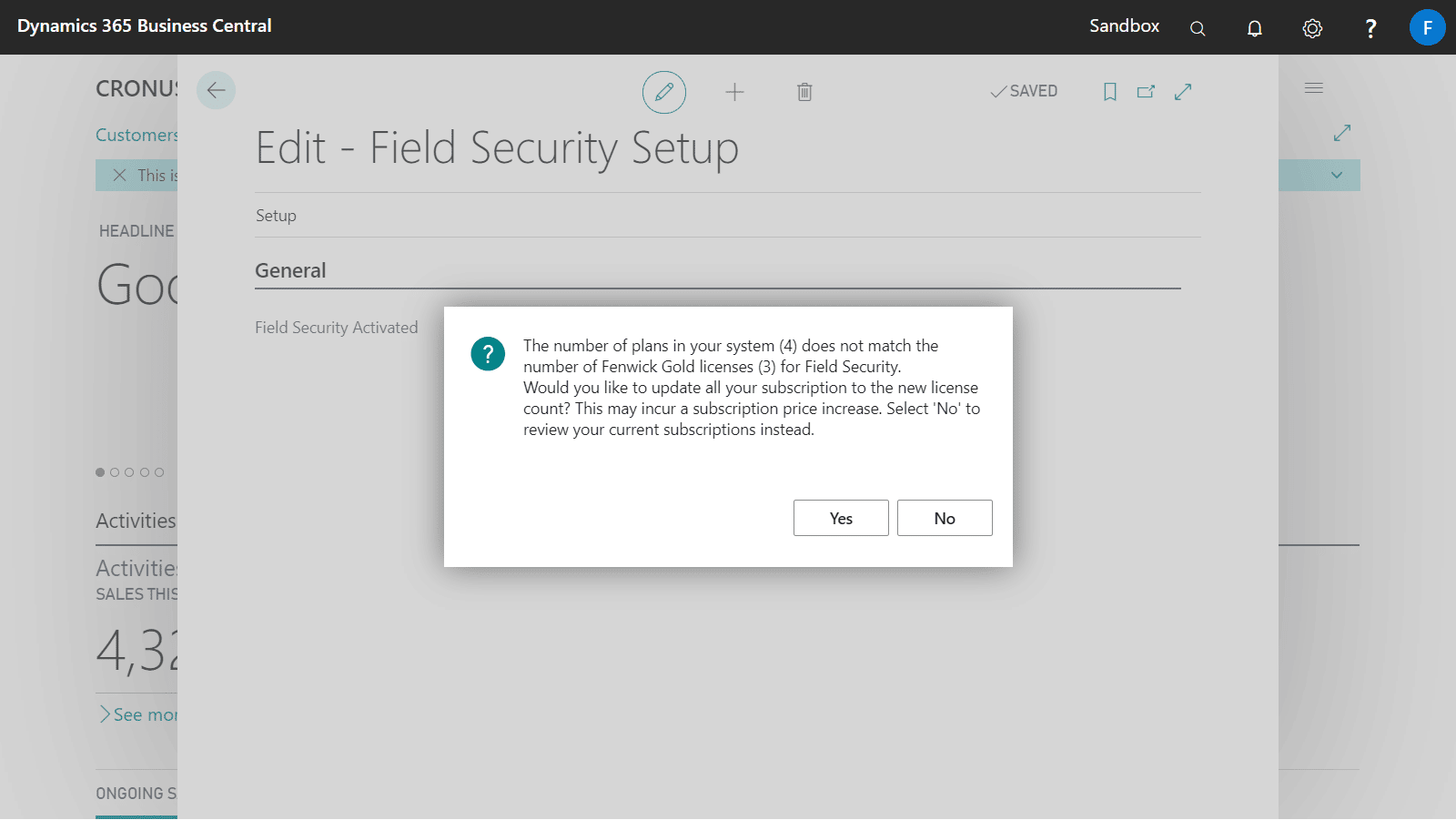This screenshot has width=1456, height=820.
Task: Open the Setup action menu
Action: click(276, 216)
